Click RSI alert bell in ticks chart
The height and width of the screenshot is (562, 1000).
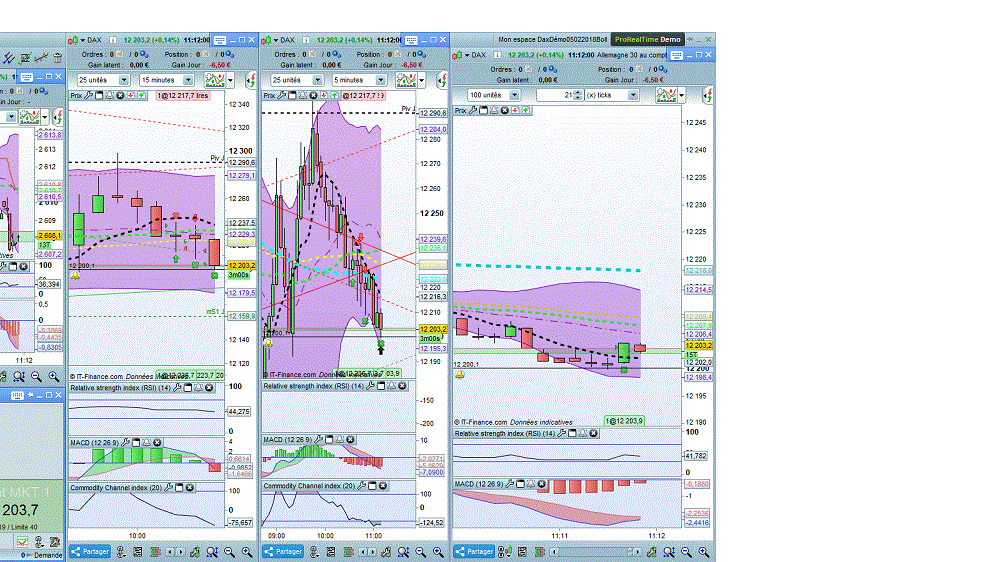583,433
